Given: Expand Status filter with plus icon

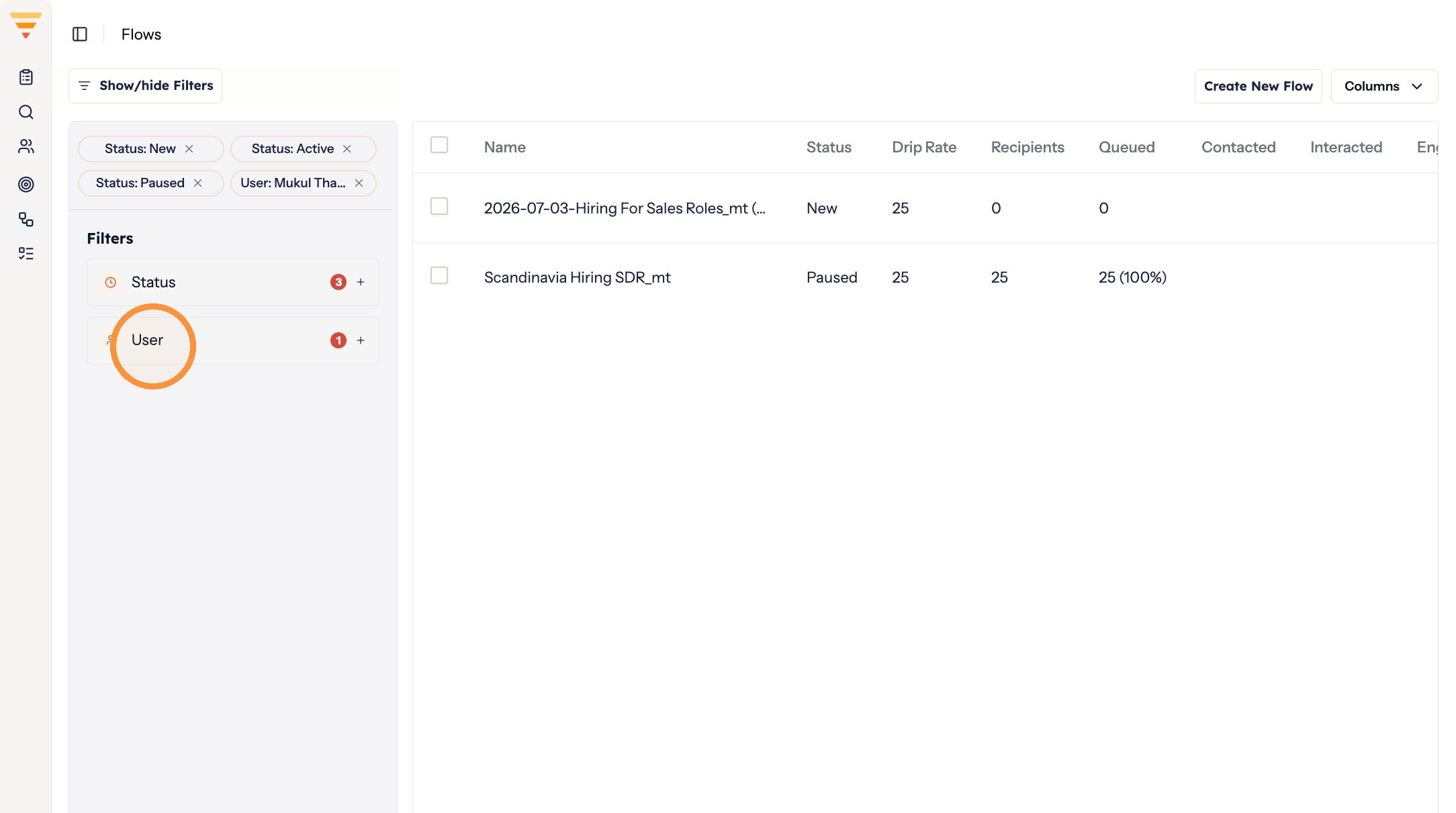Looking at the screenshot, I should [x=361, y=282].
